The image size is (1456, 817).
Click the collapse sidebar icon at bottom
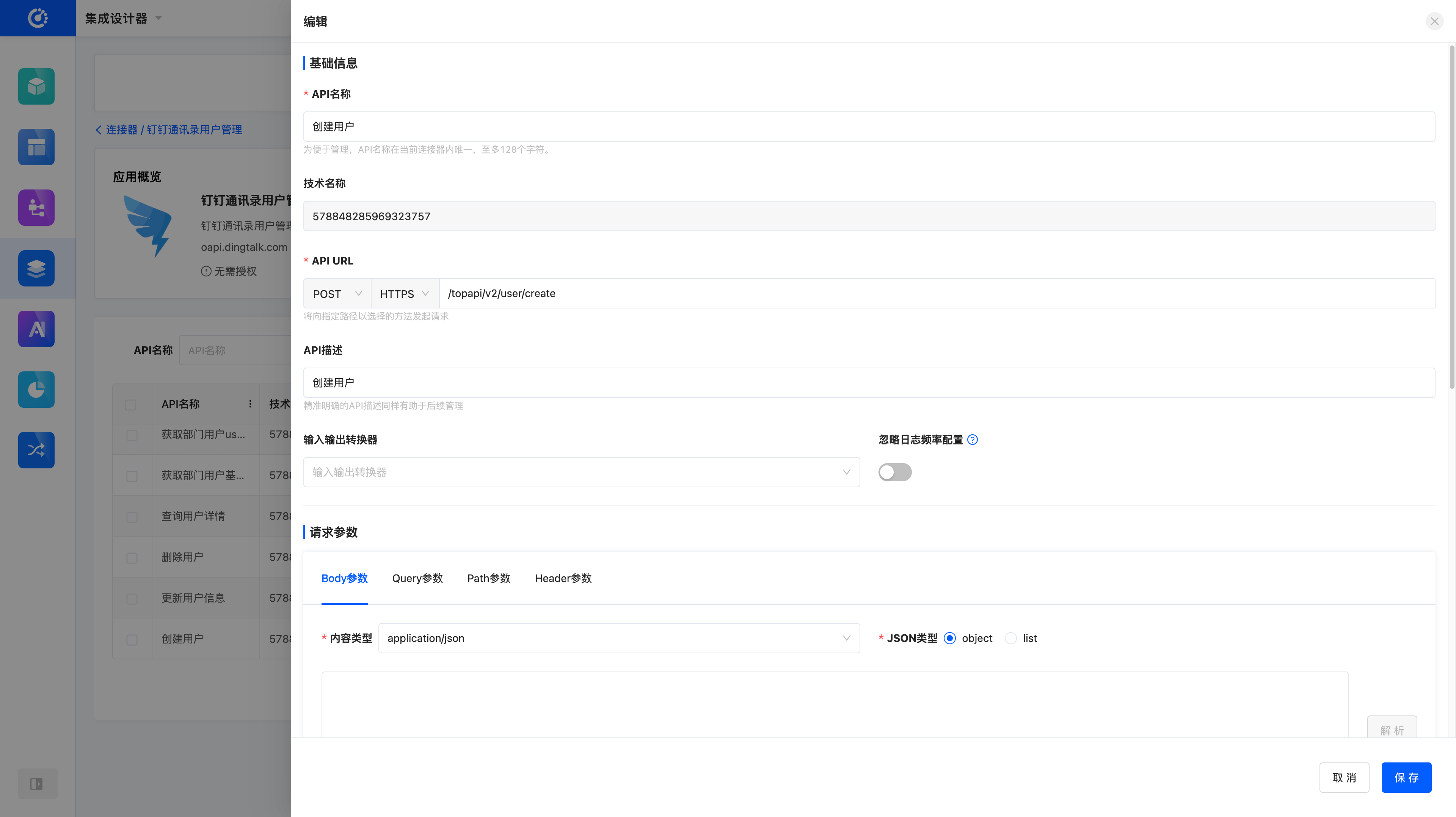click(x=37, y=784)
